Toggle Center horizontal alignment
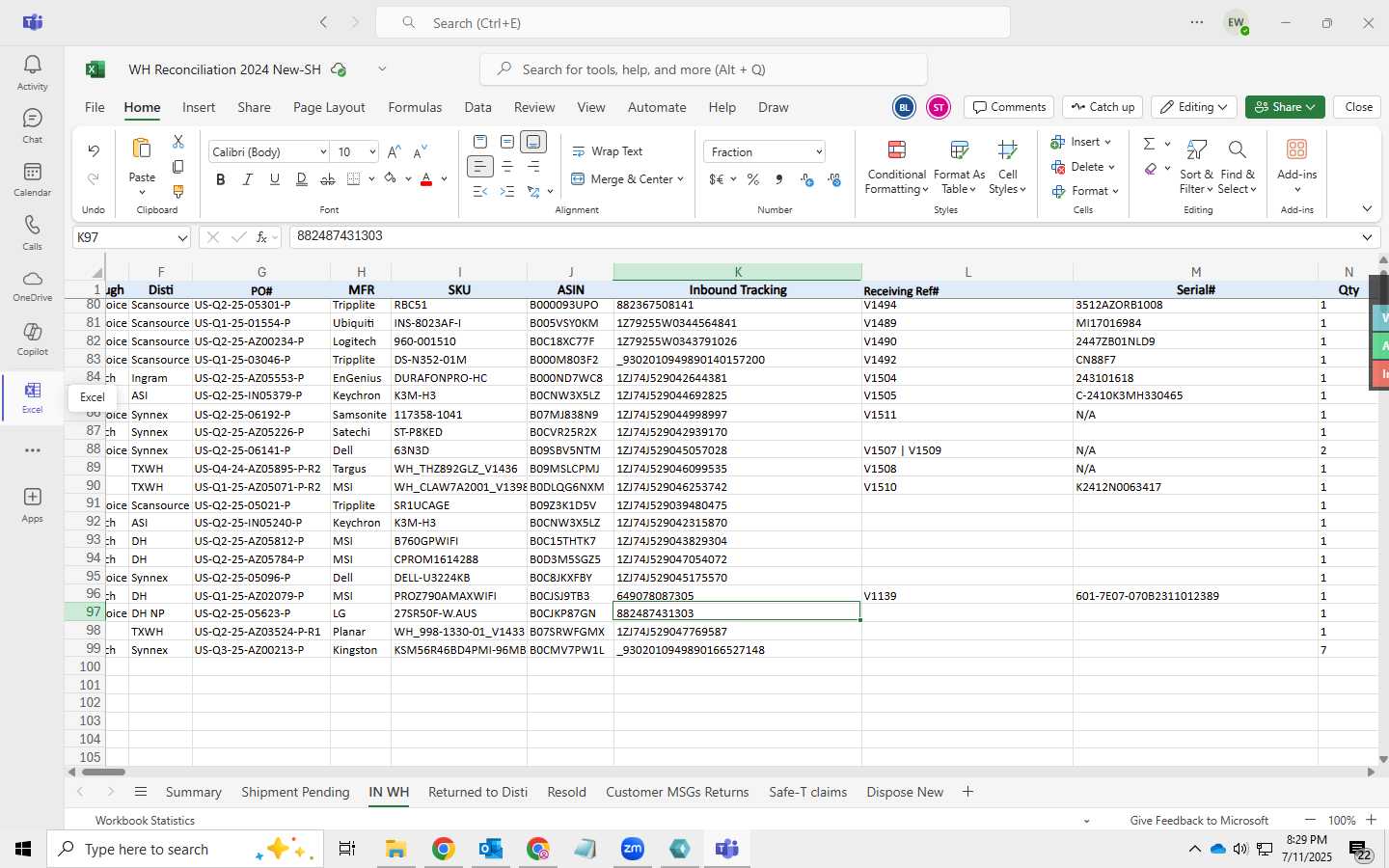 point(506,167)
